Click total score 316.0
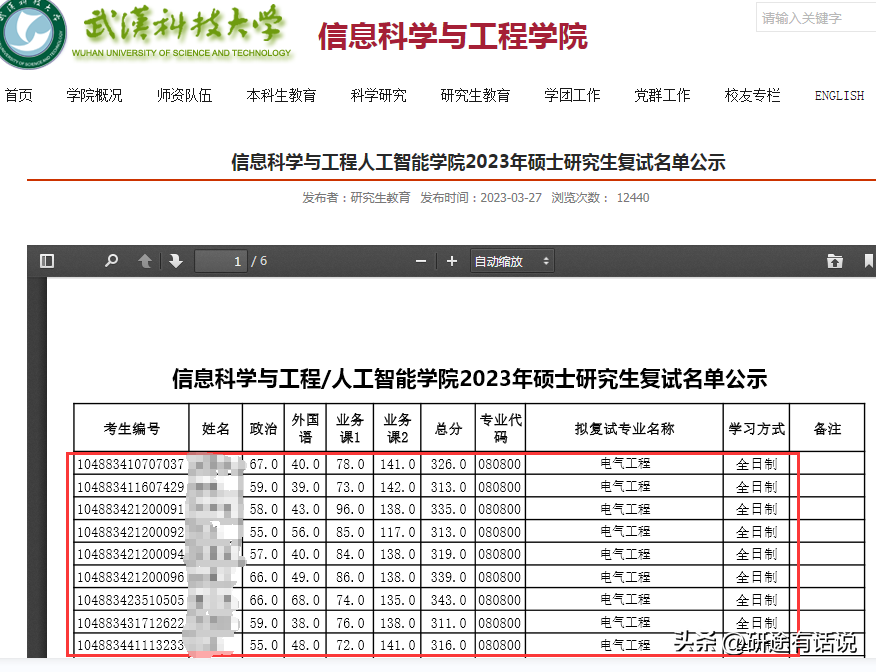The image size is (876, 672). 448,645
